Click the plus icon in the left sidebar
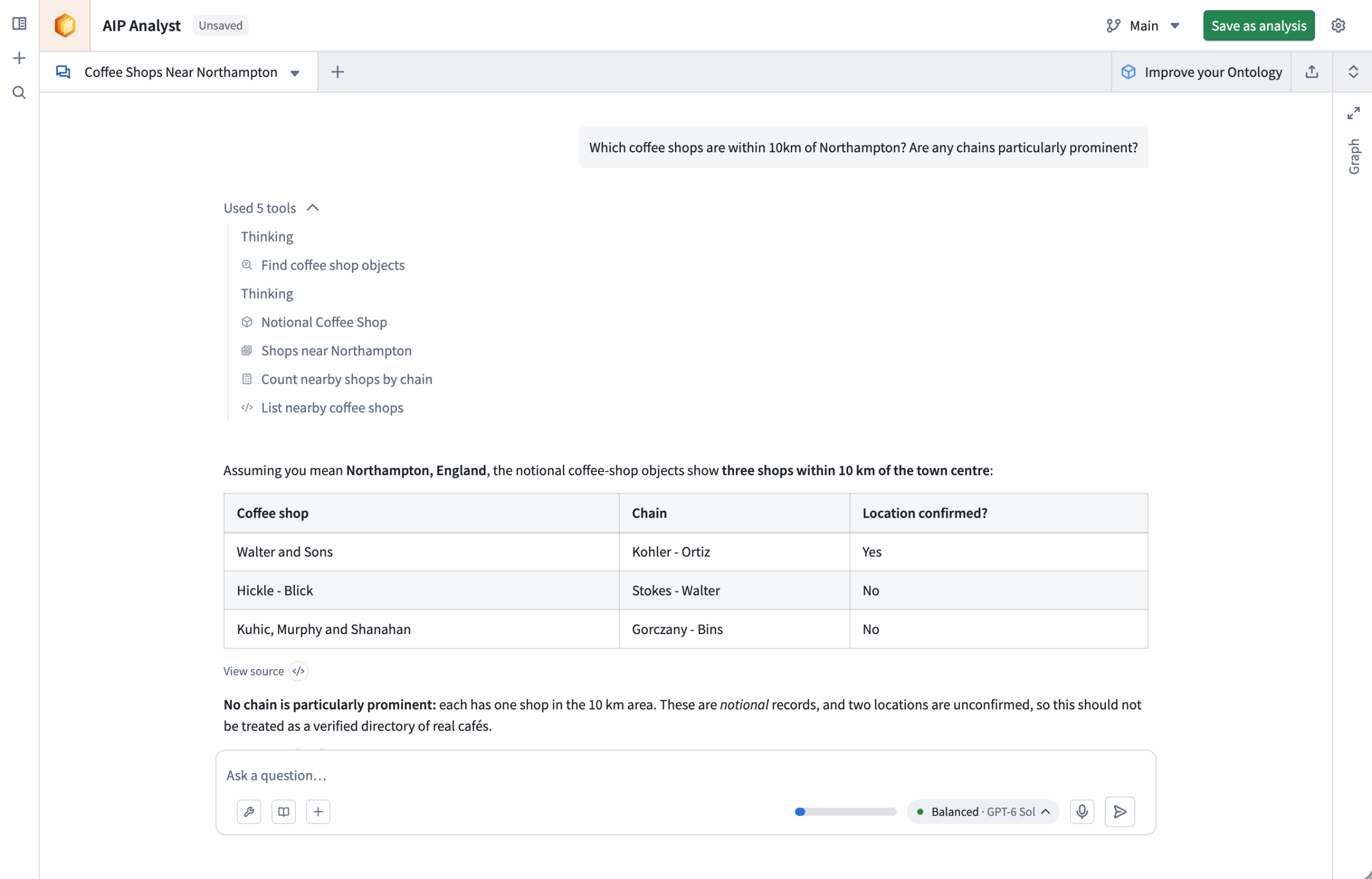The width and height of the screenshot is (1372, 879). 19,58
